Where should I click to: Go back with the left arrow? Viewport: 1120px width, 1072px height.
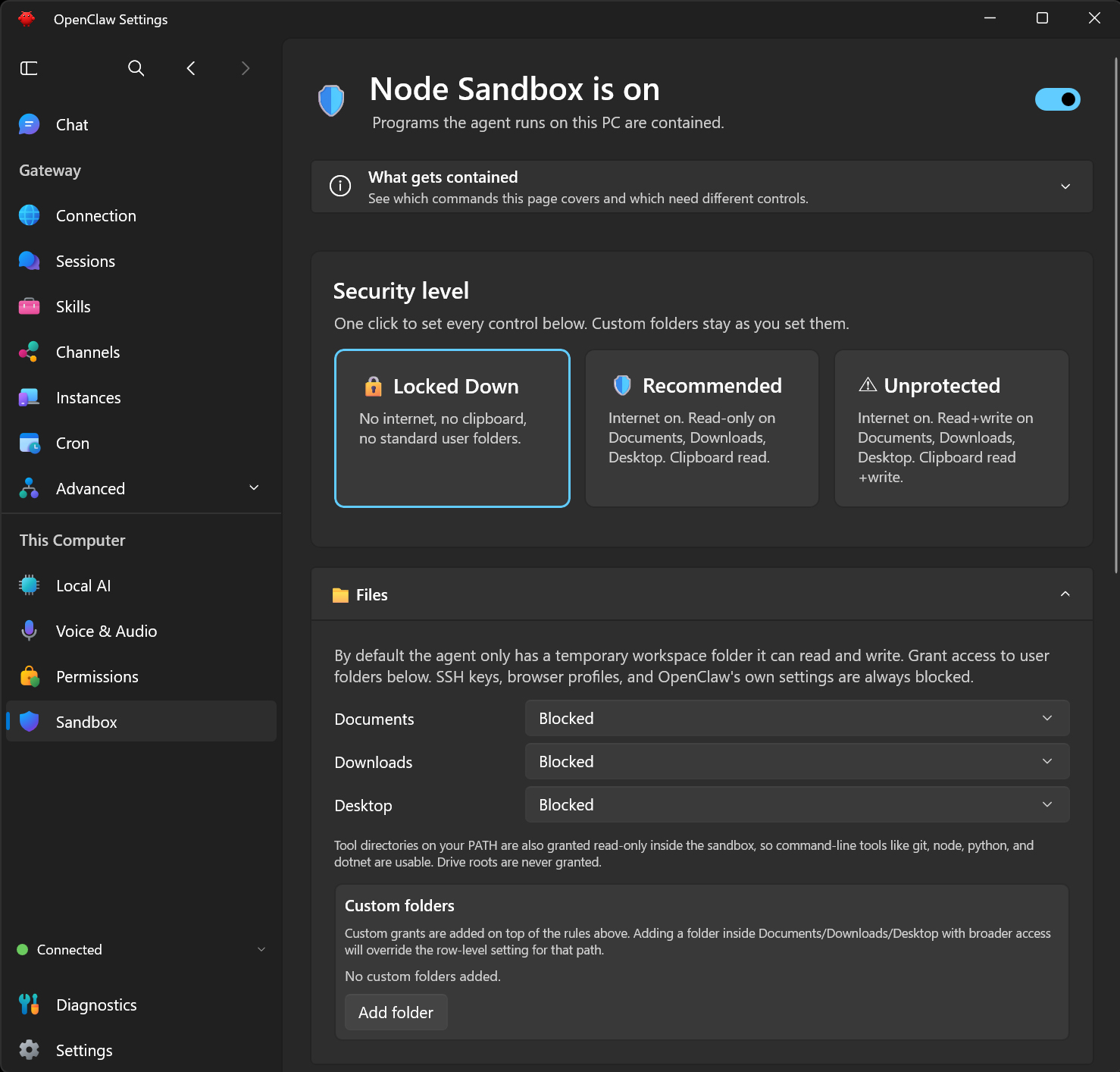[x=191, y=68]
